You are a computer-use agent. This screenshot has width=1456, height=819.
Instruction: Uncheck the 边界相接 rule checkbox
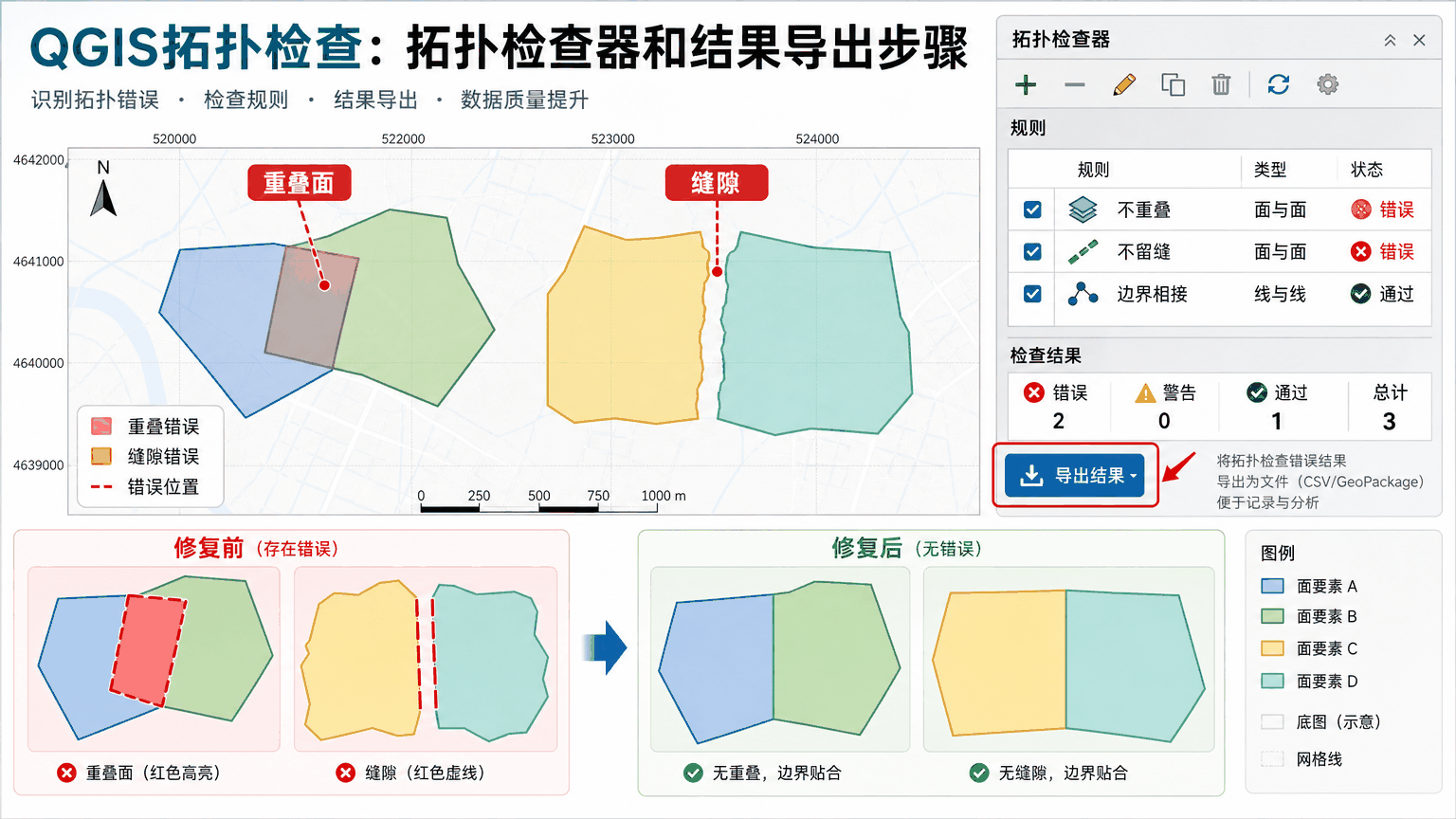[x=1032, y=294]
